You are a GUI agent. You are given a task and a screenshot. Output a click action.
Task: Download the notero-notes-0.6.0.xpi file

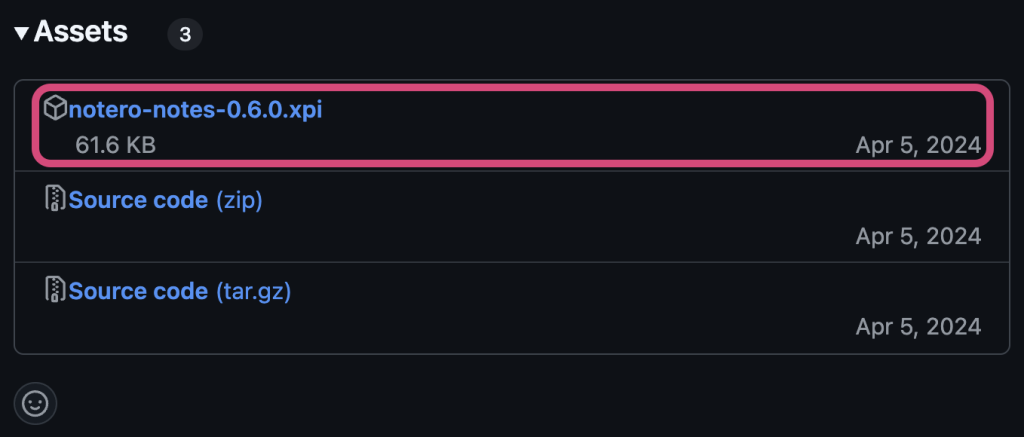pyautogui.click(x=195, y=110)
